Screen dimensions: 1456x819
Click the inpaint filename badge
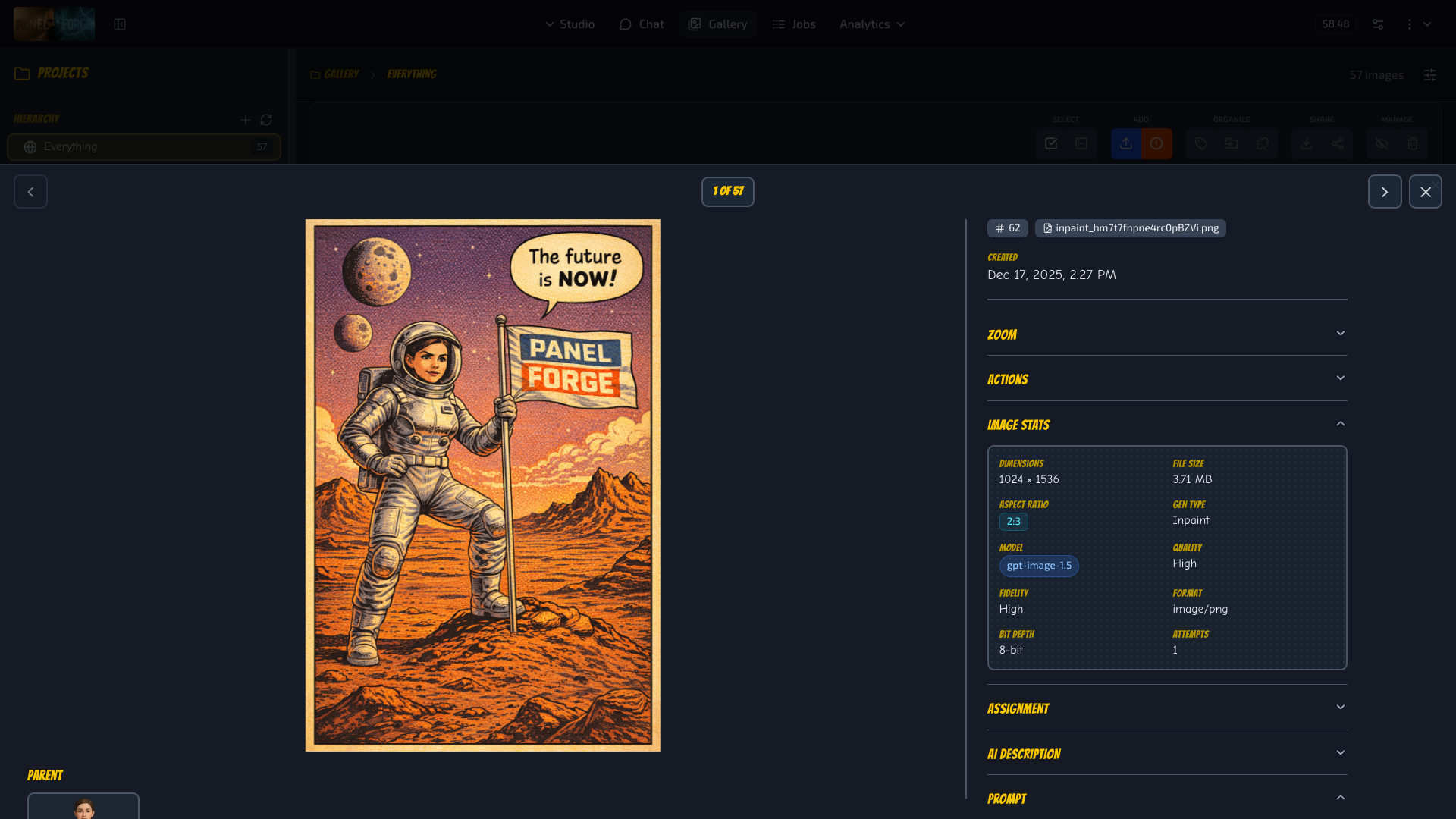click(1130, 228)
